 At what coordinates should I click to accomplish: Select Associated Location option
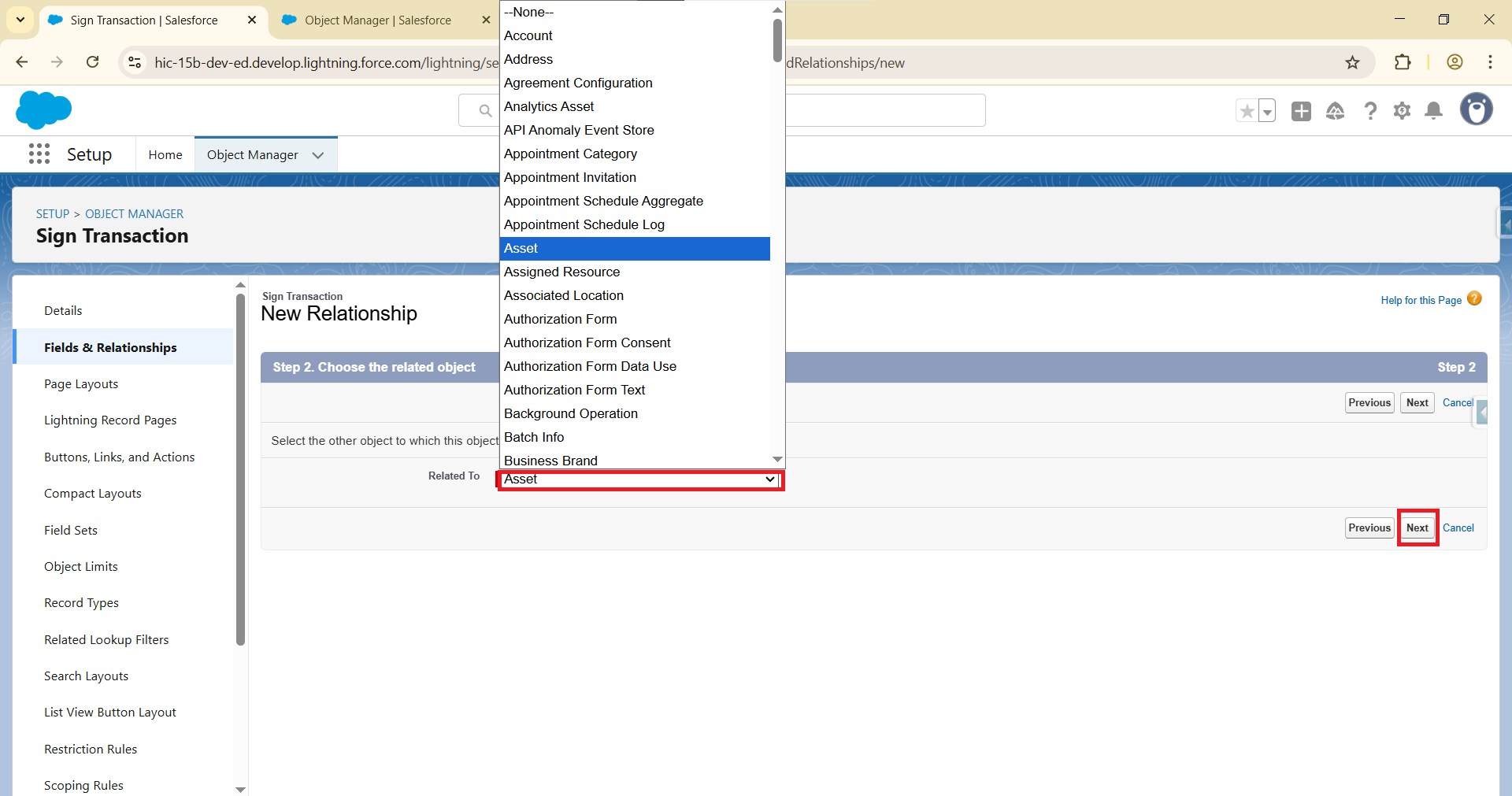click(635, 295)
